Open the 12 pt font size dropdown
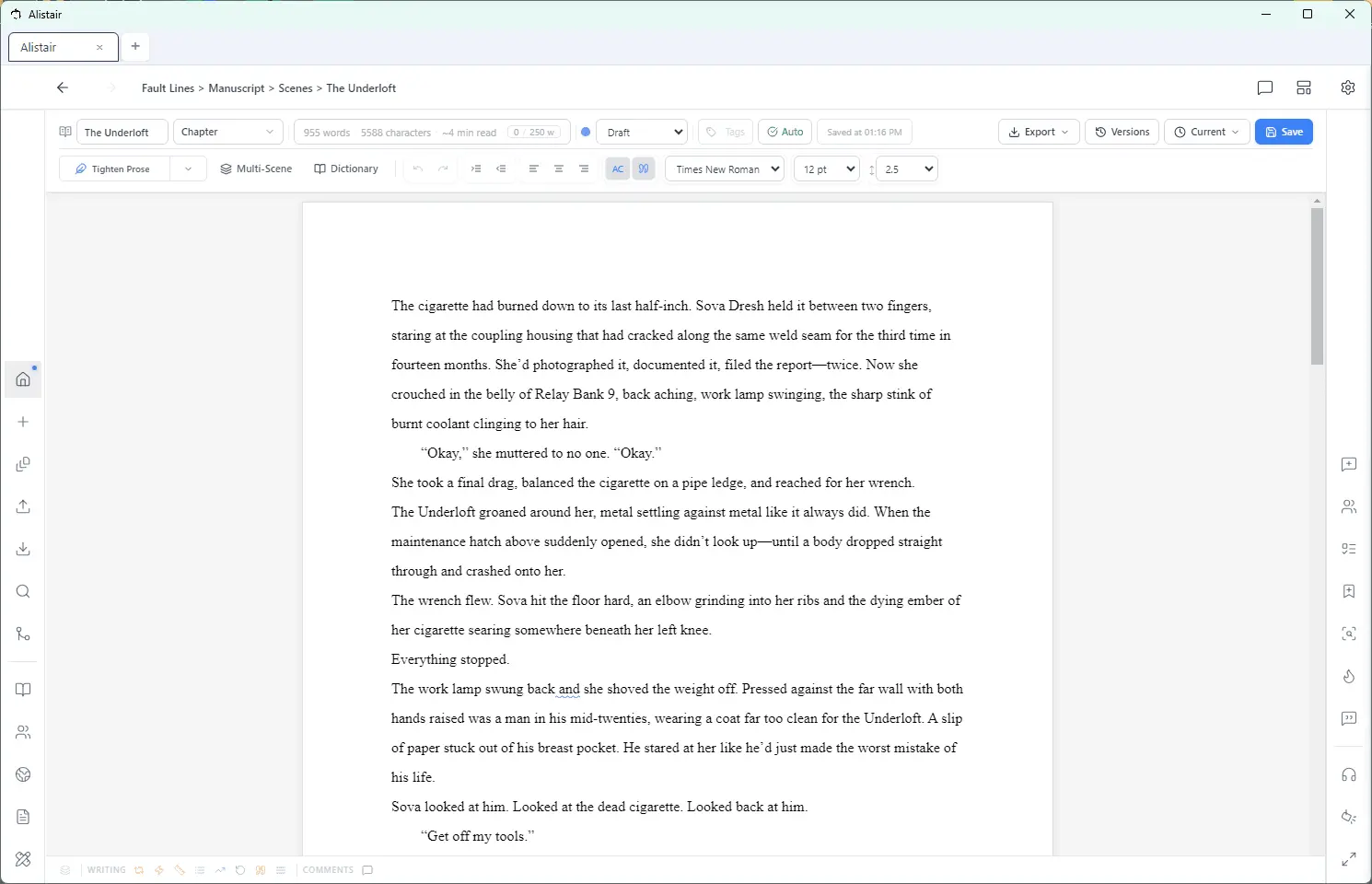The width and height of the screenshot is (1372, 884). point(827,169)
